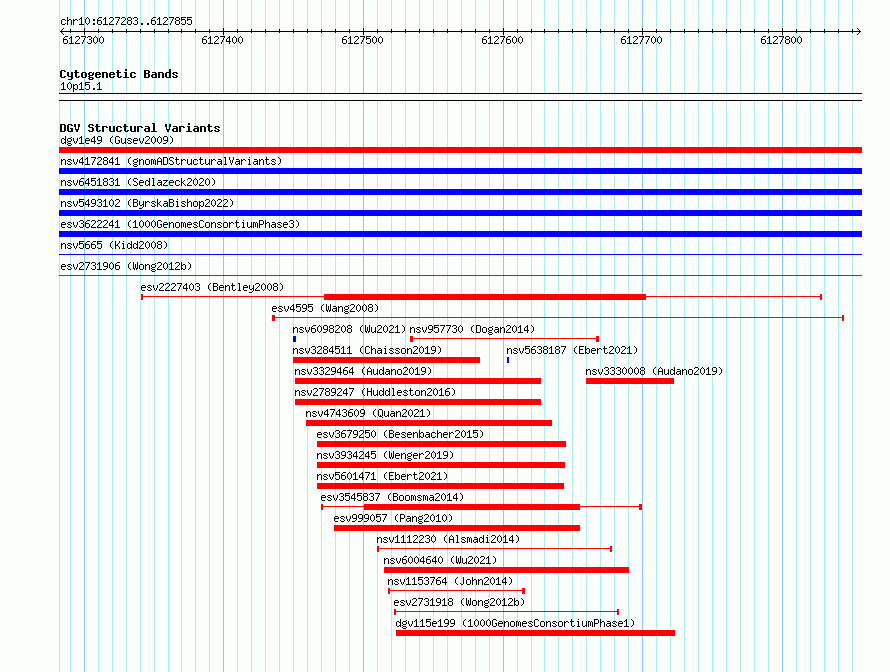890x672 pixels.
Task: Open nsv4172841 (gnomADStructuralVariants) entry
Action: tap(171, 161)
